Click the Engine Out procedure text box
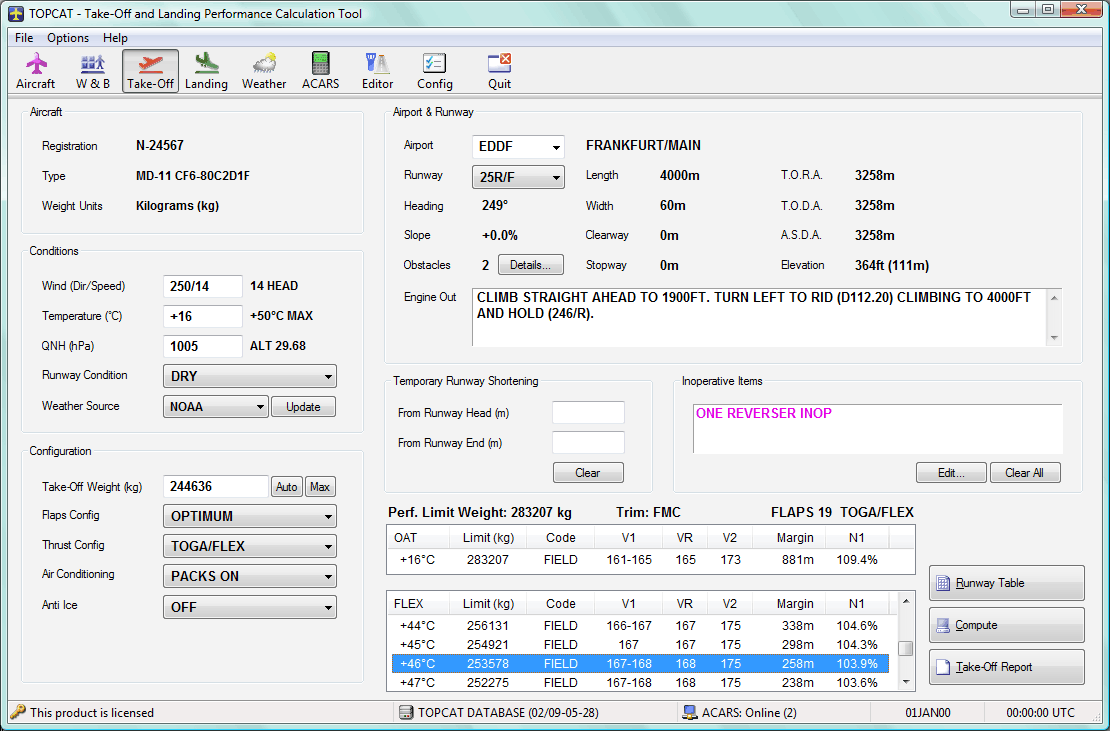This screenshot has height=731, width=1110. (759, 317)
